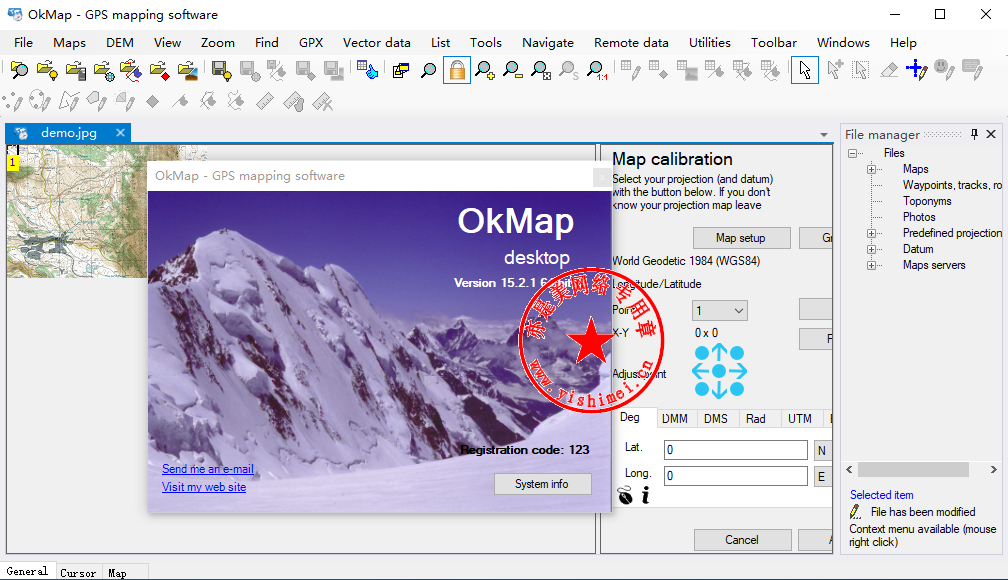Click the zoom to fit magnifier icon

click(x=541, y=70)
